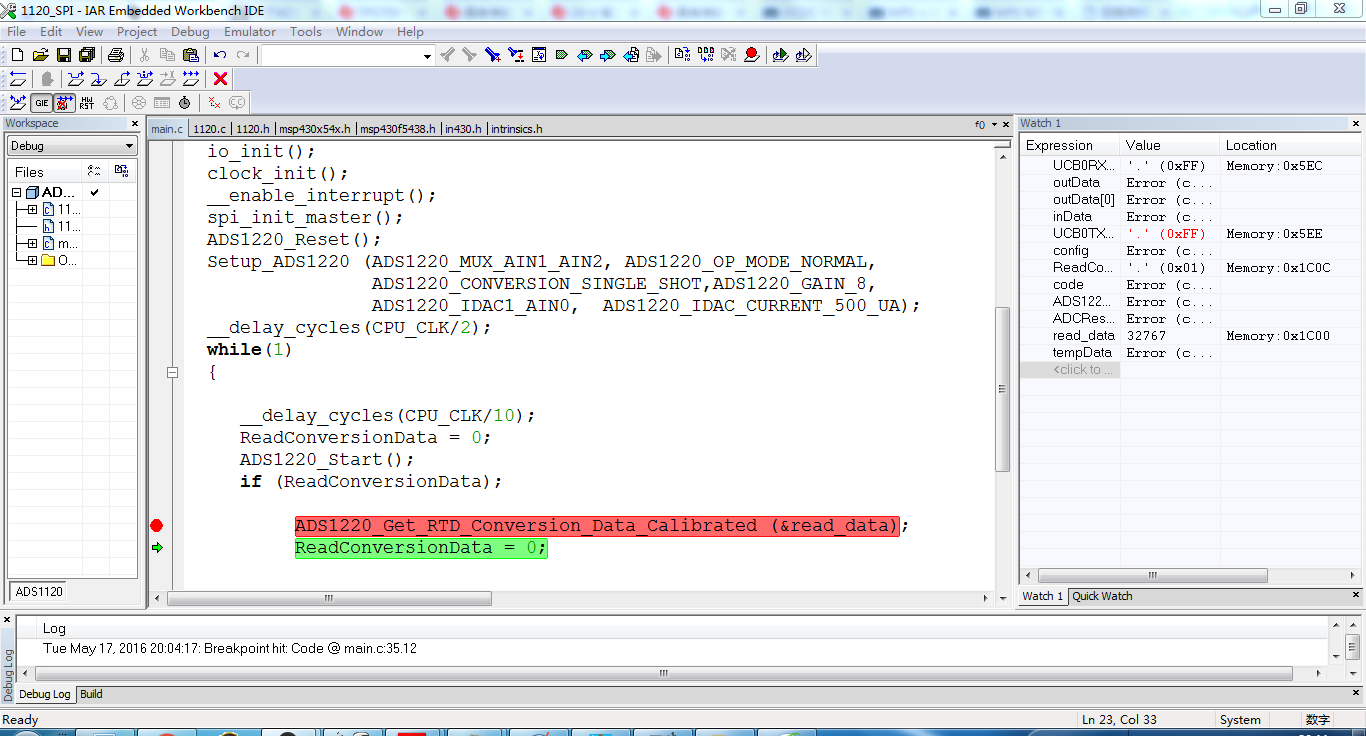Screen dimensions: 1366x736
Task: Toggle the breakpoint marker beside ADS1220_Get_RTD_Conversion_Data_Calibrated
Action: click(x=156, y=526)
